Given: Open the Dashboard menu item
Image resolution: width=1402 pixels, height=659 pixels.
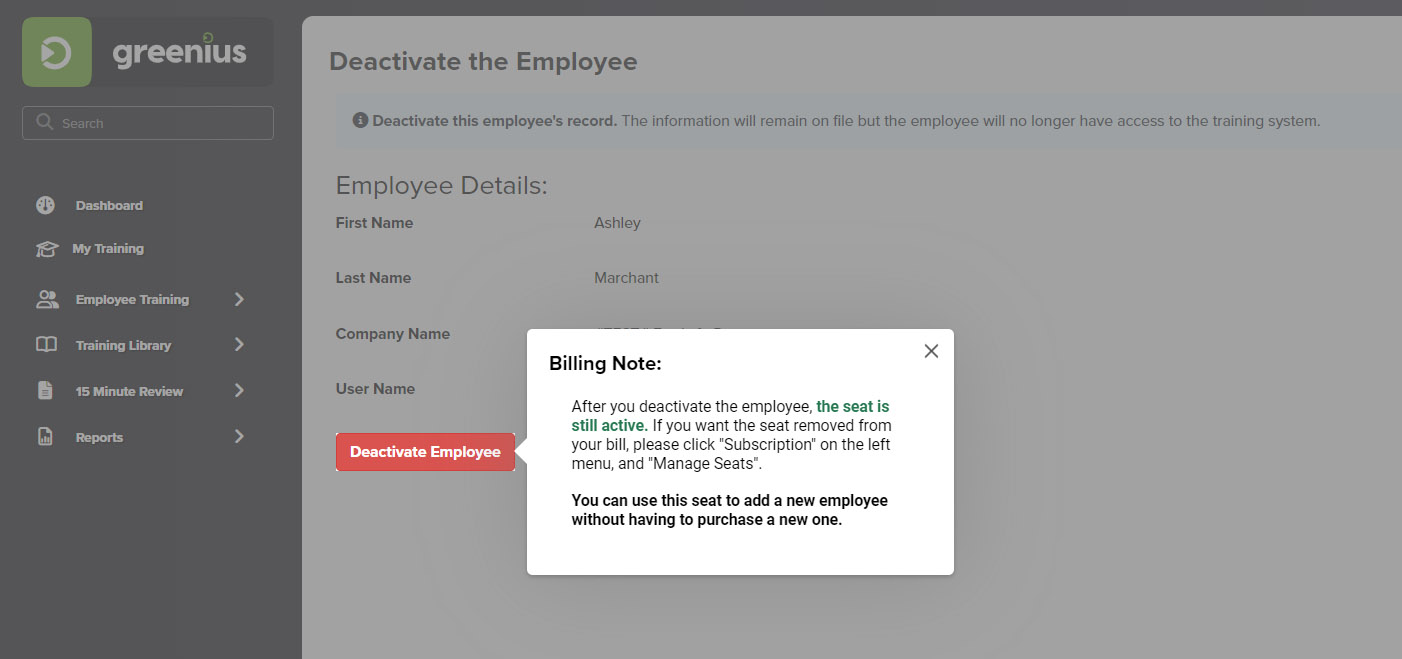Looking at the screenshot, I should 109,205.
